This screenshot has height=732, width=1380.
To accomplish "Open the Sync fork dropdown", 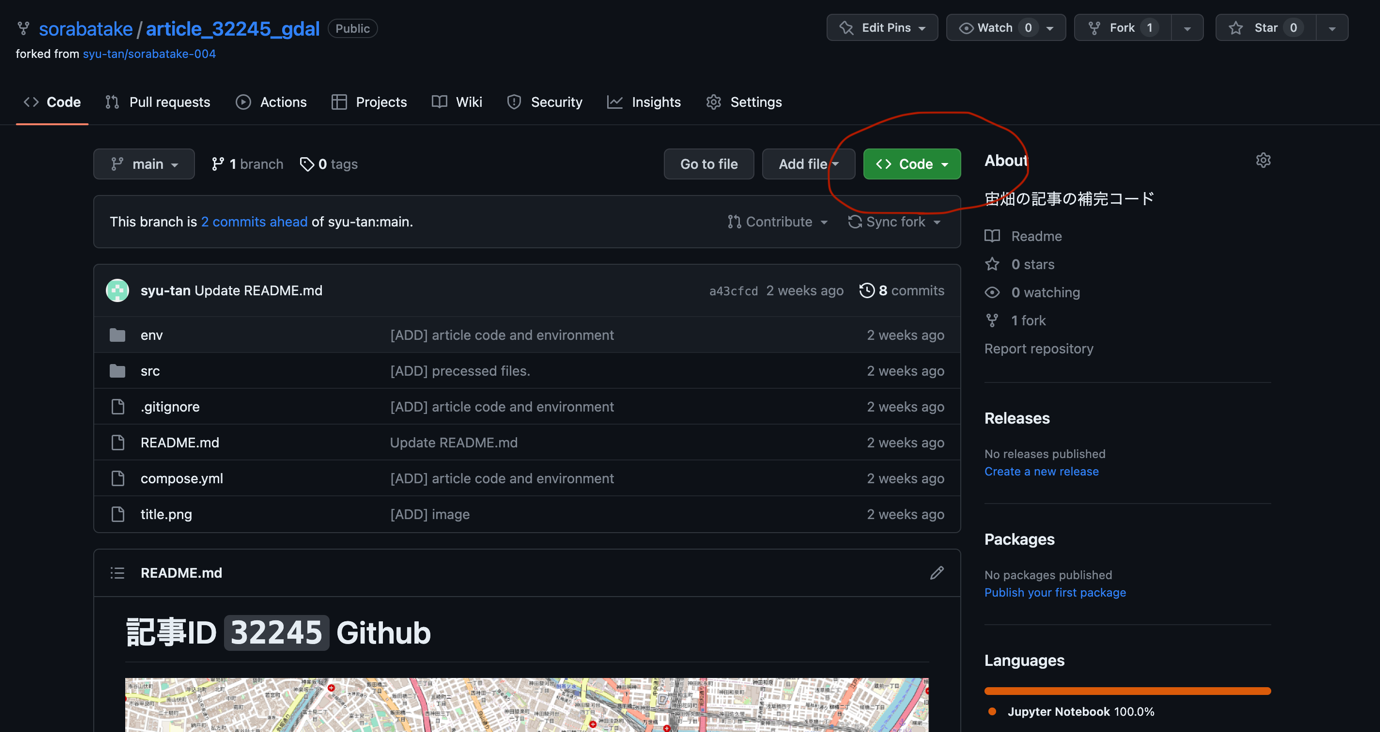I will tap(895, 222).
